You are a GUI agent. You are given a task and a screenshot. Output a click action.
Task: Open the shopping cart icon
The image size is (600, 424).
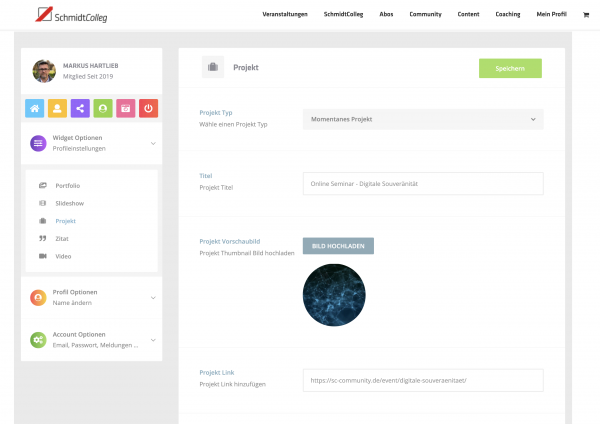(587, 14)
